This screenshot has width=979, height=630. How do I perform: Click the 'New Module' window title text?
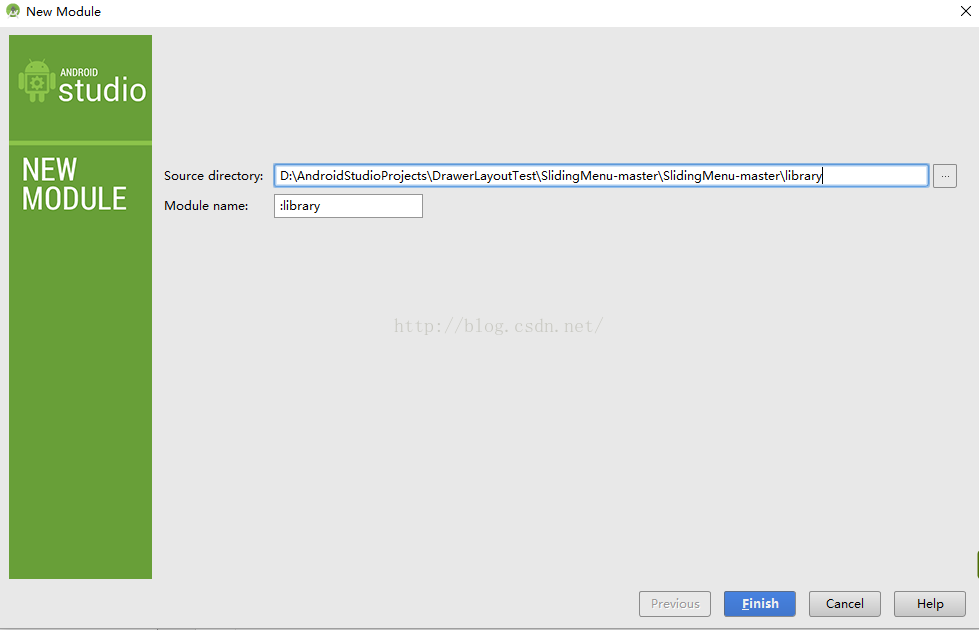63,12
